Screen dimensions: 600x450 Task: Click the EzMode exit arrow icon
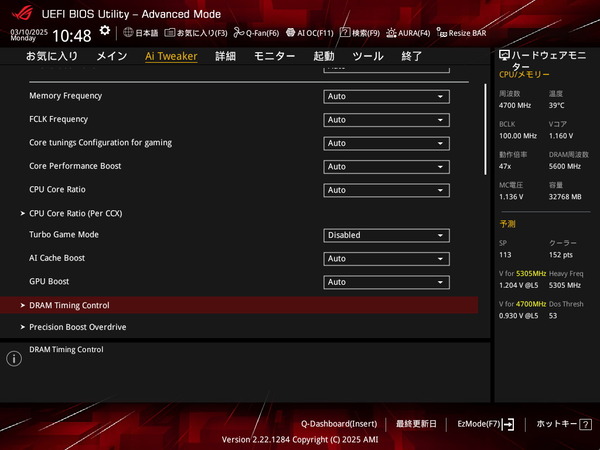508,424
